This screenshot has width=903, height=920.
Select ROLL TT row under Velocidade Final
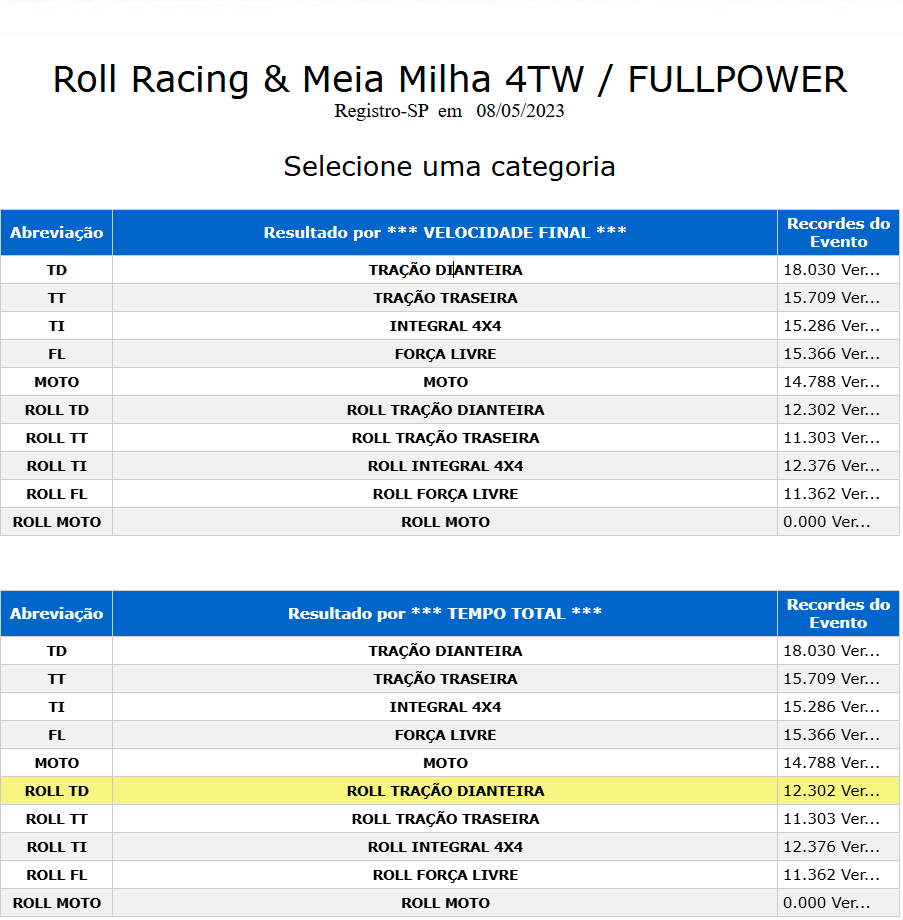click(57, 438)
